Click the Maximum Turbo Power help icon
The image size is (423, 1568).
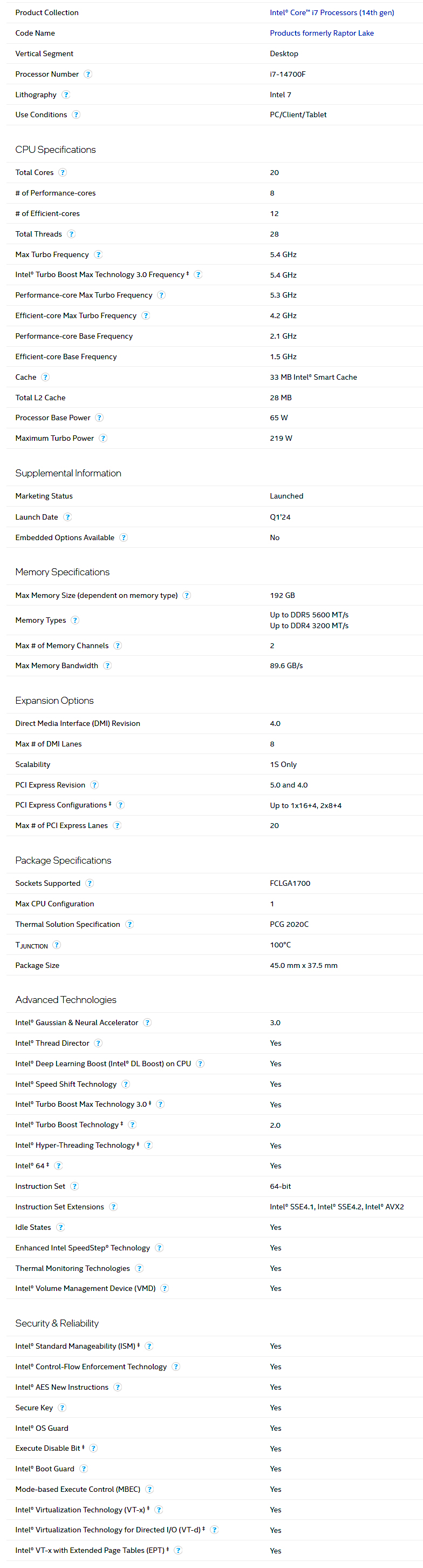(103, 438)
